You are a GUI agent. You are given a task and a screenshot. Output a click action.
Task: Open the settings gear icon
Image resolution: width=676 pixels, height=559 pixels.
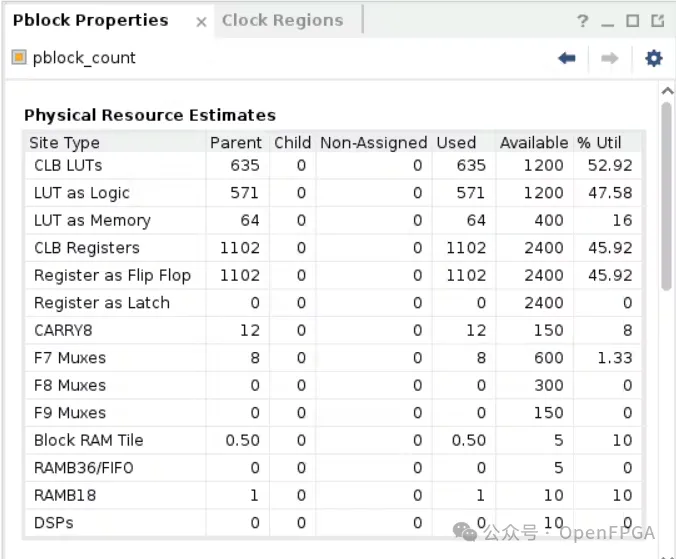(x=653, y=59)
